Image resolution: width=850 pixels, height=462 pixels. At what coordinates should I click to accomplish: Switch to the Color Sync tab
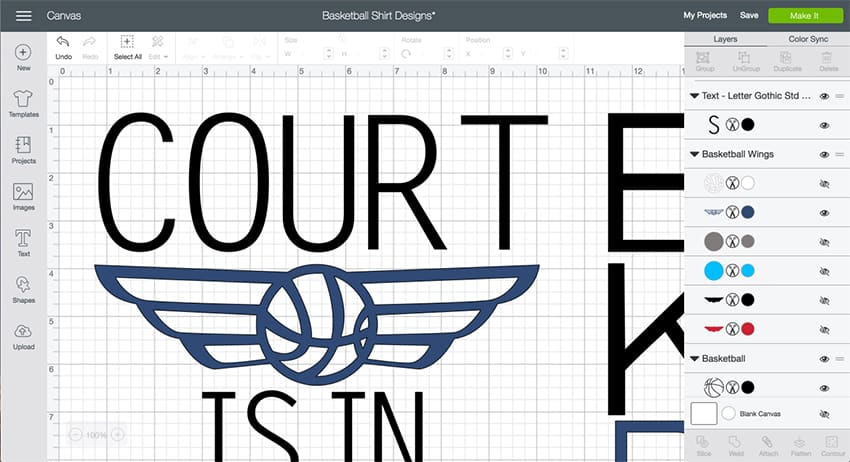808,39
